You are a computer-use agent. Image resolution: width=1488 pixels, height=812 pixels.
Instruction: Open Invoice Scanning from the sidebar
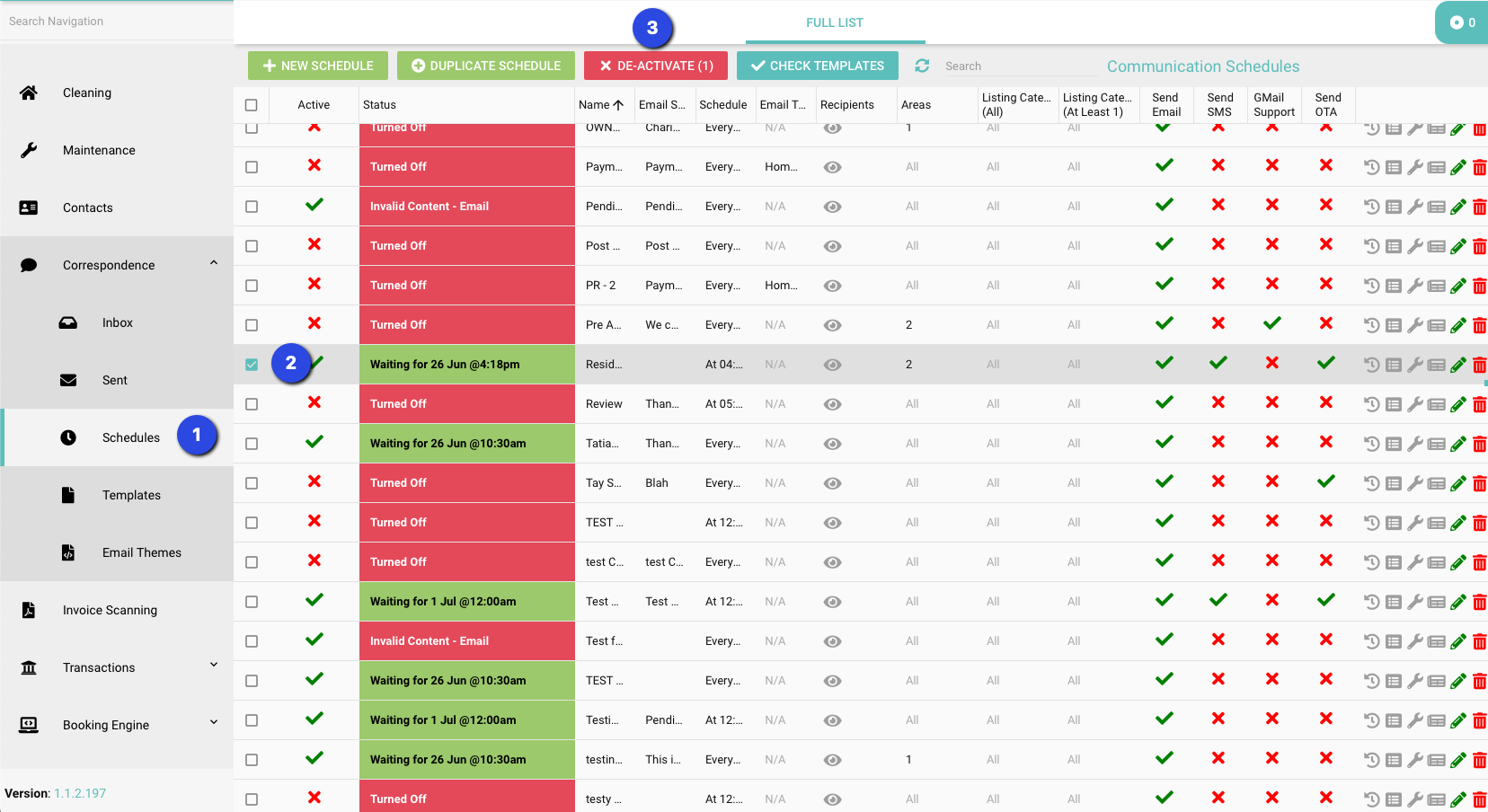pyautogui.click(x=110, y=610)
